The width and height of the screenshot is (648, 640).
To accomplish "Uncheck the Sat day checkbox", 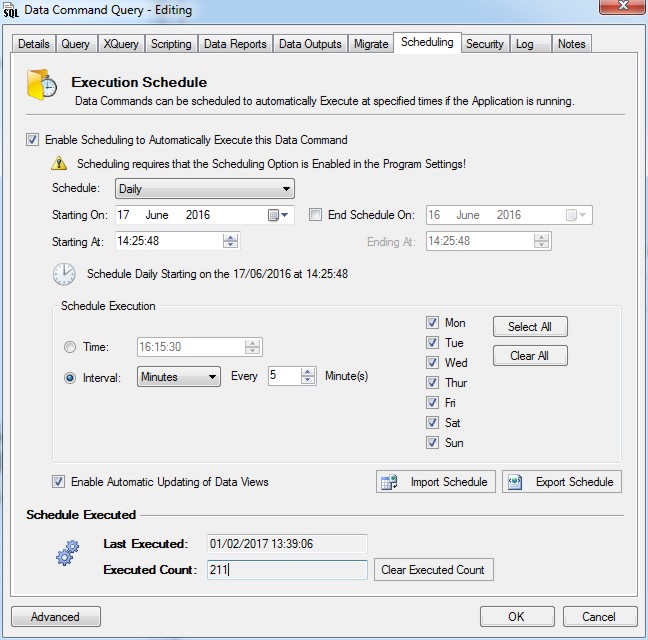I will coord(432,423).
